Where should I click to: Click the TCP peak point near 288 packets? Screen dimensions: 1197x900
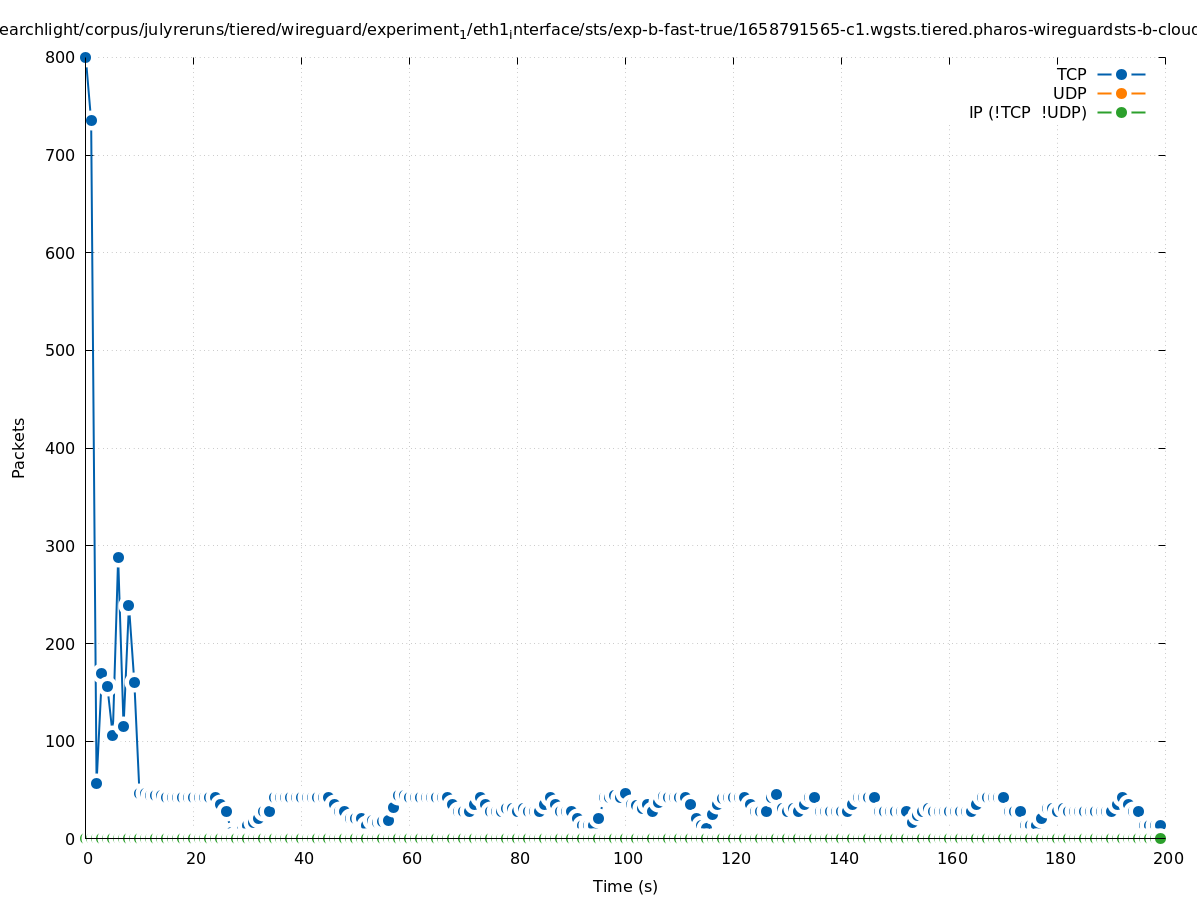coord(118,557)
